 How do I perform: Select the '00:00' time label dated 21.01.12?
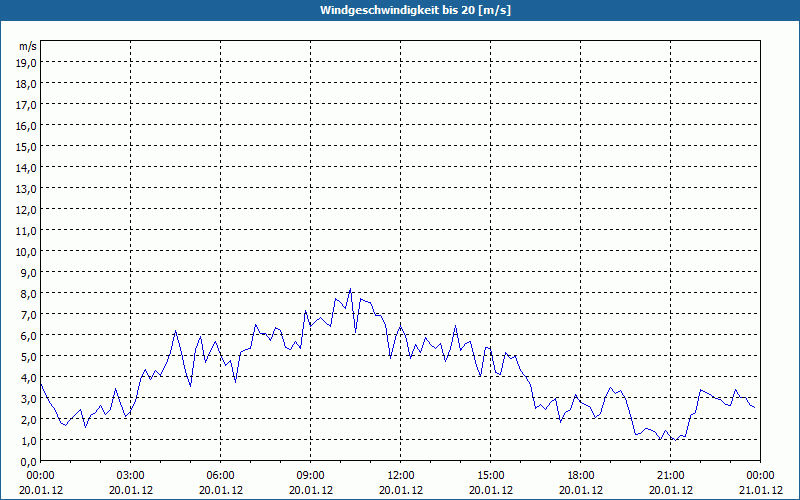[x=760, y=476]
